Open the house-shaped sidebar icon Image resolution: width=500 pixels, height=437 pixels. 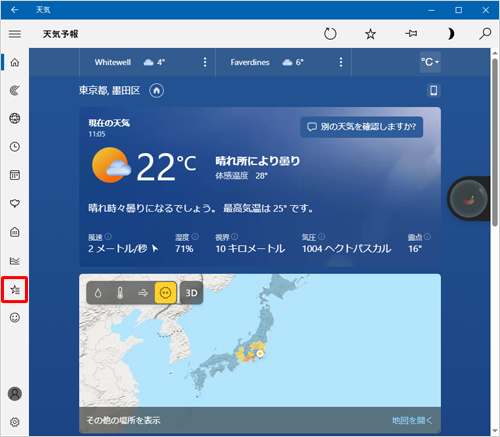pyautogui.click(x=15, y=232)
